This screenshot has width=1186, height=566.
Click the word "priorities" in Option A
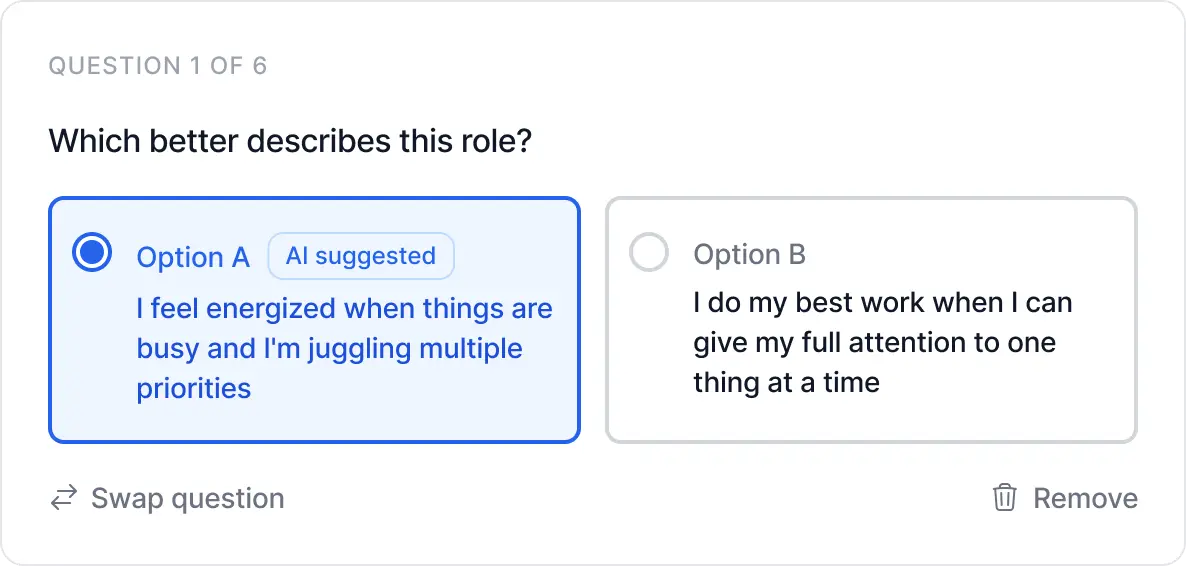(193, 388)
